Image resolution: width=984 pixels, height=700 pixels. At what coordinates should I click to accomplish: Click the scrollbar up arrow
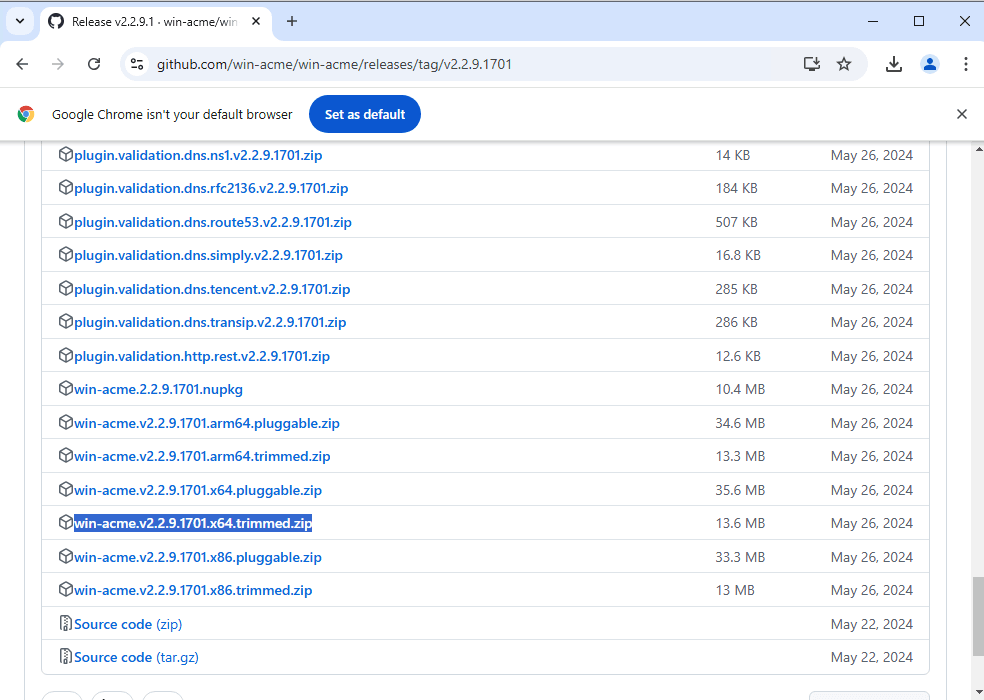point(978,149)
